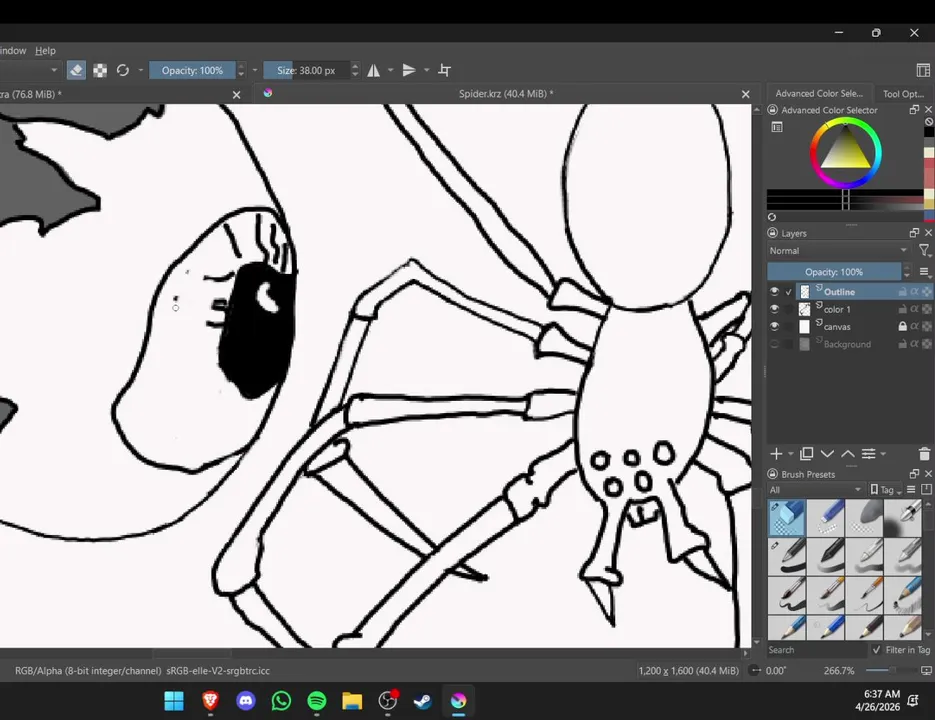The image size is (935, 720).
Task: Hide the color 1 layer
Action: point(775,309)
